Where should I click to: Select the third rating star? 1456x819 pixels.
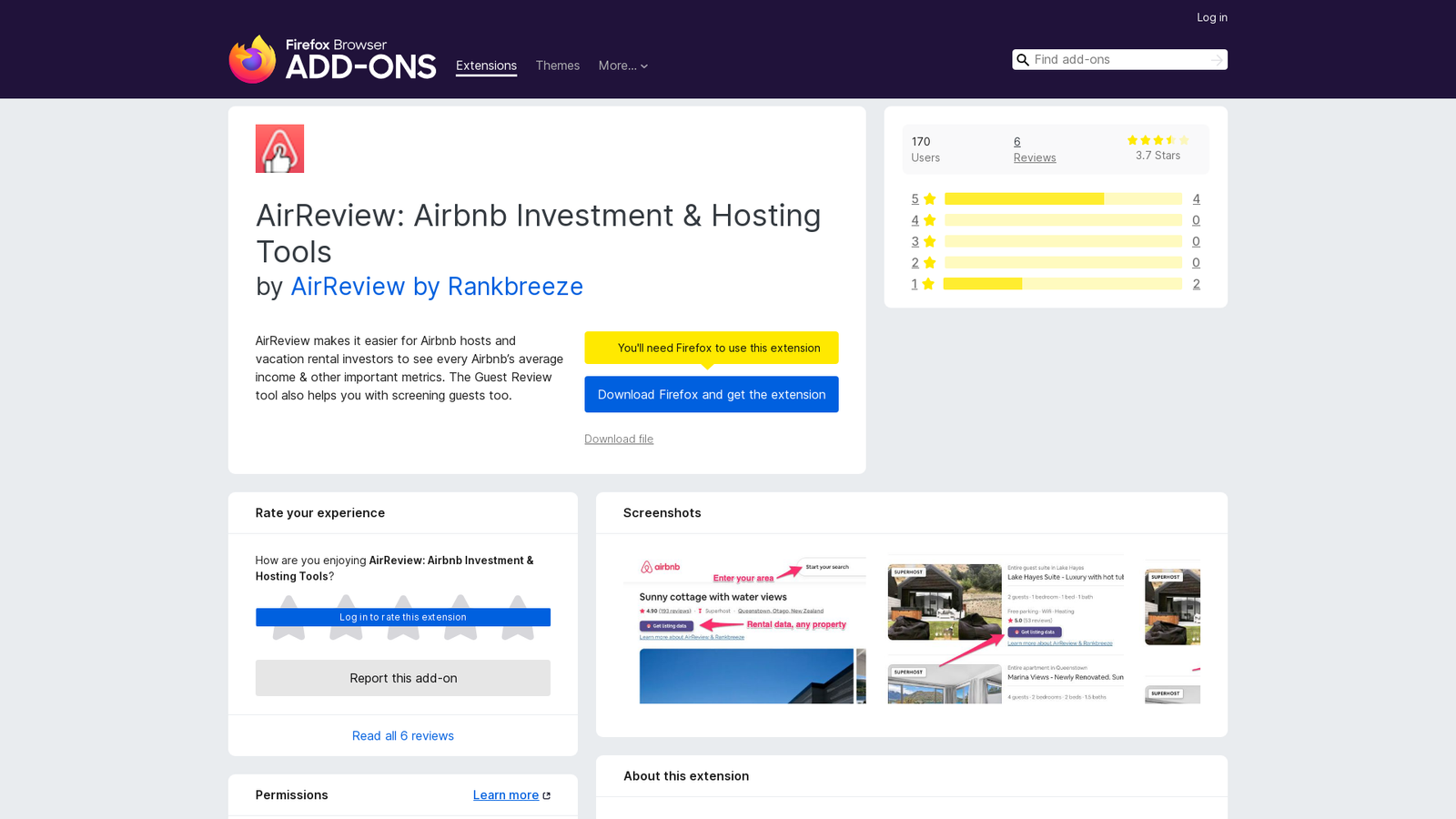403,617
